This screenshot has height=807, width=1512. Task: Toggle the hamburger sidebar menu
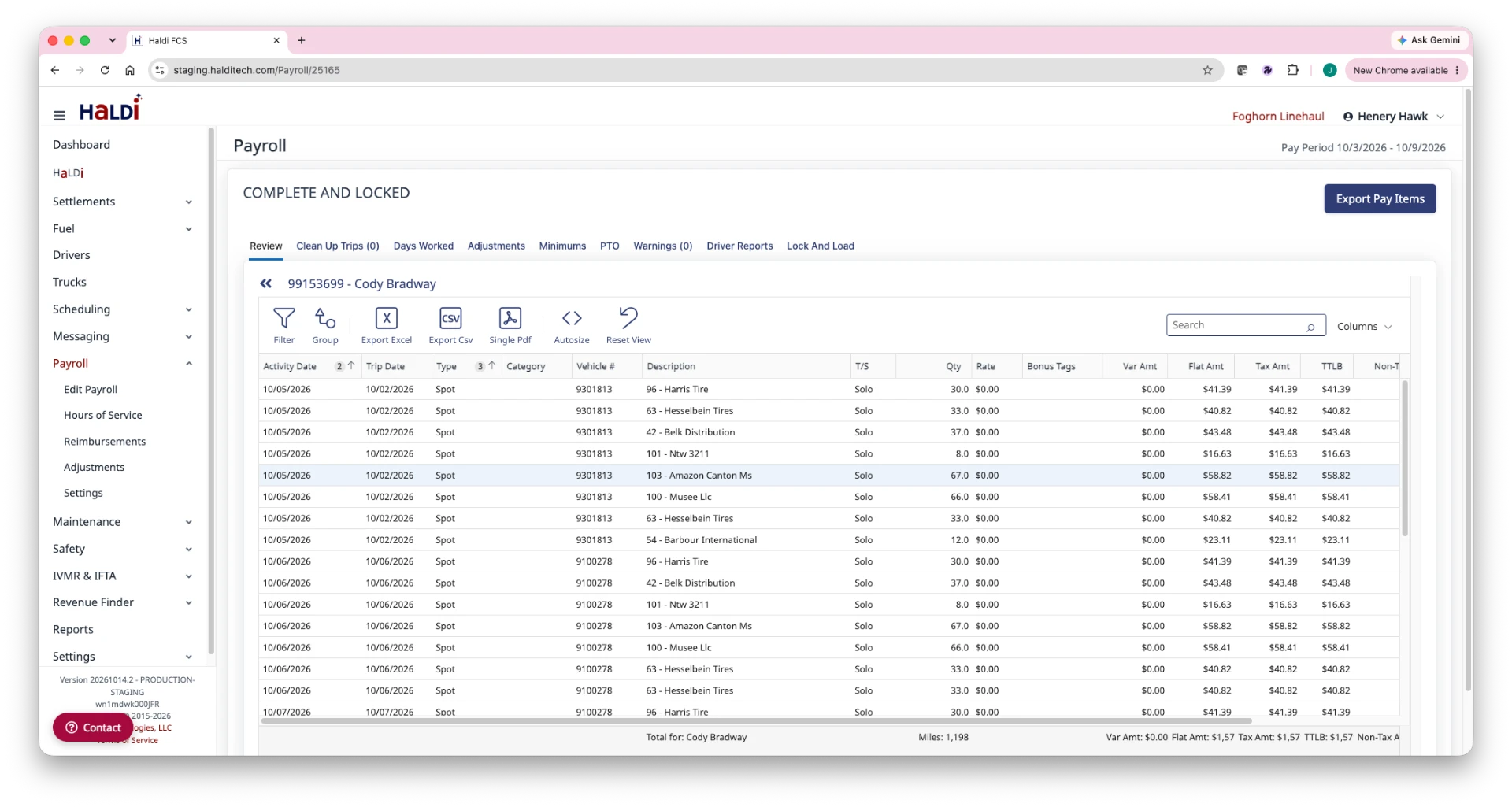(59, 115)
